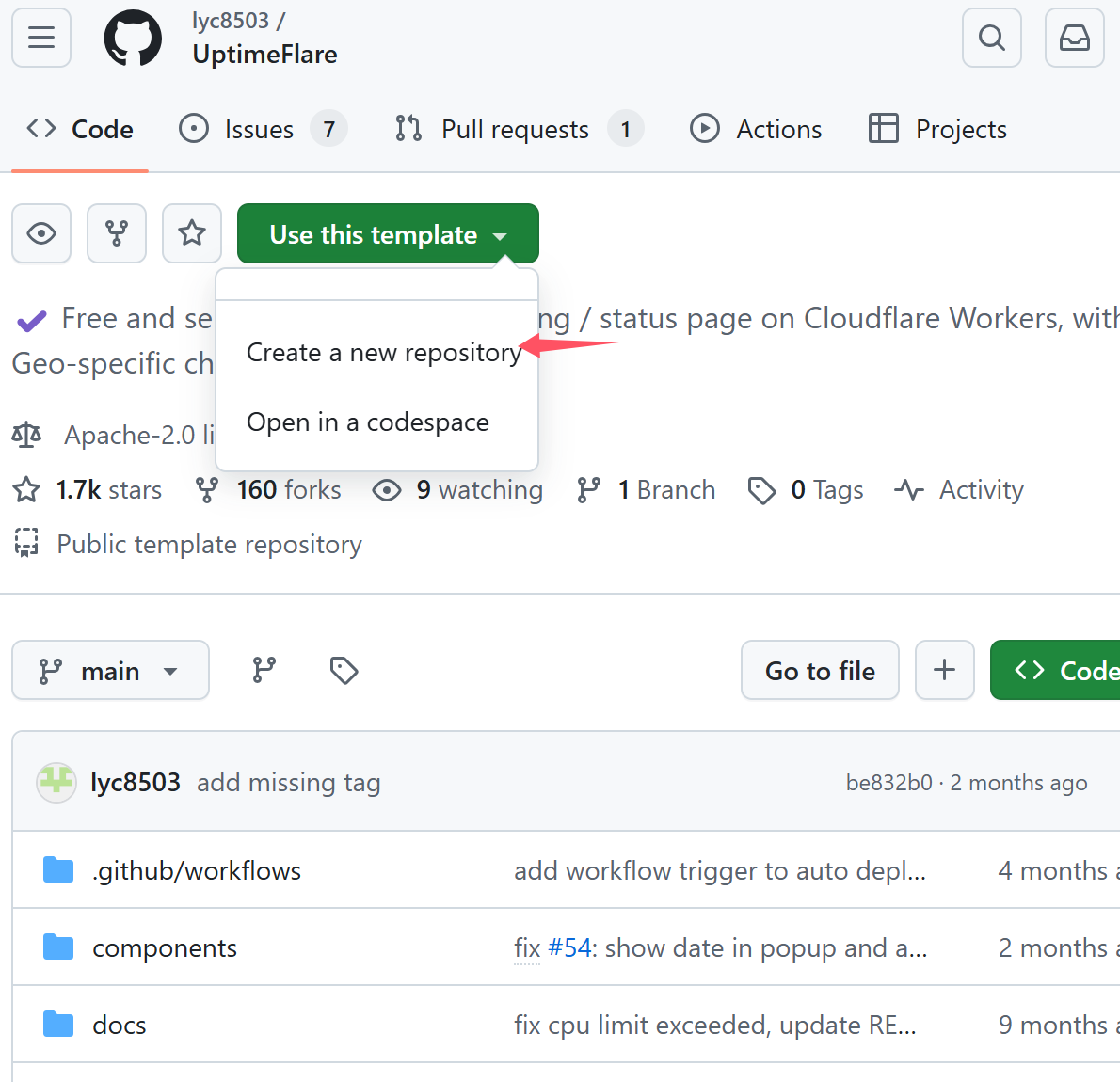Open the components folder
Viewport: 1120px width, 1082px height.
165,947
